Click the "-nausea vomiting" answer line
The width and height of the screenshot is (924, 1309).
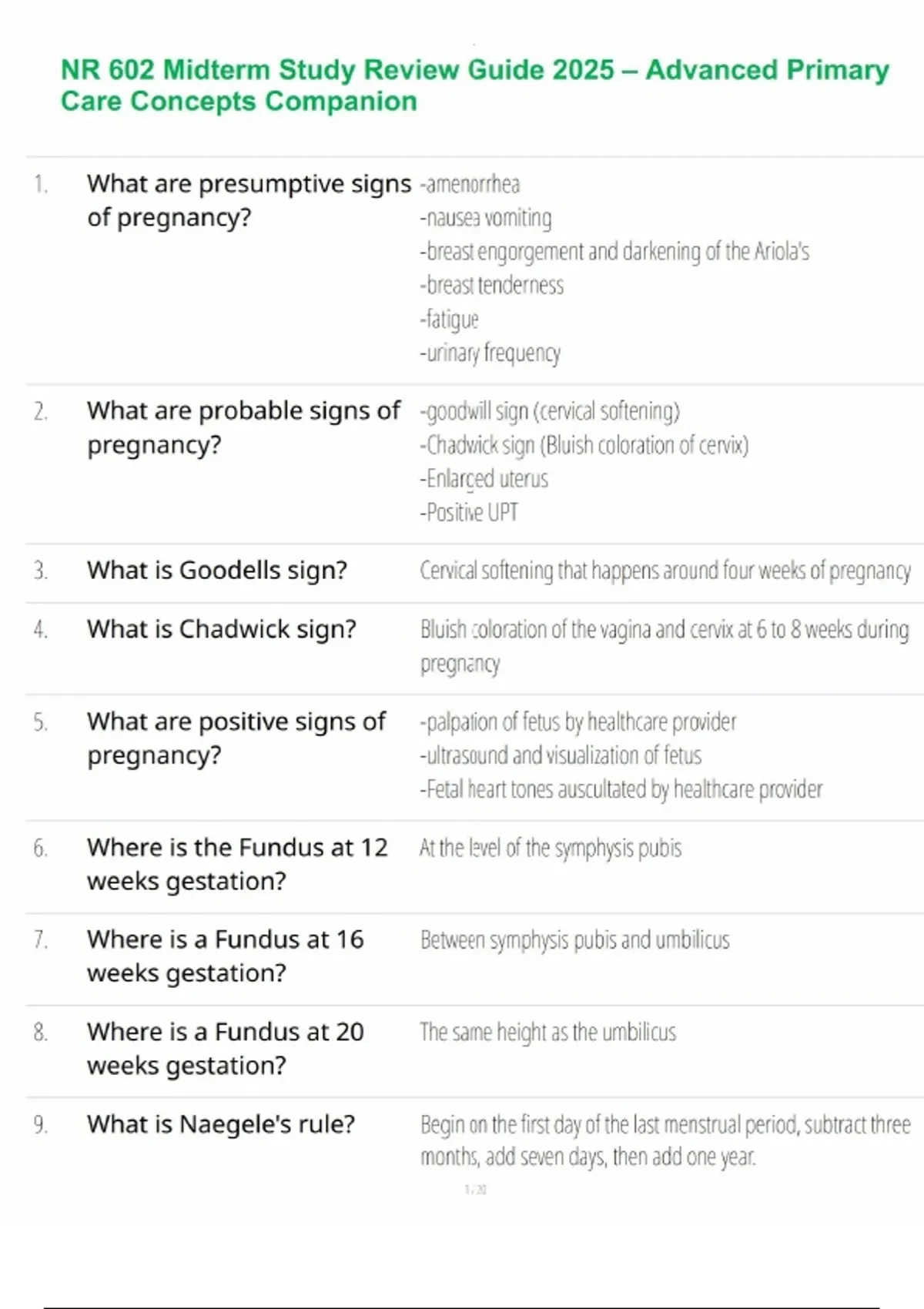[486, 219]
